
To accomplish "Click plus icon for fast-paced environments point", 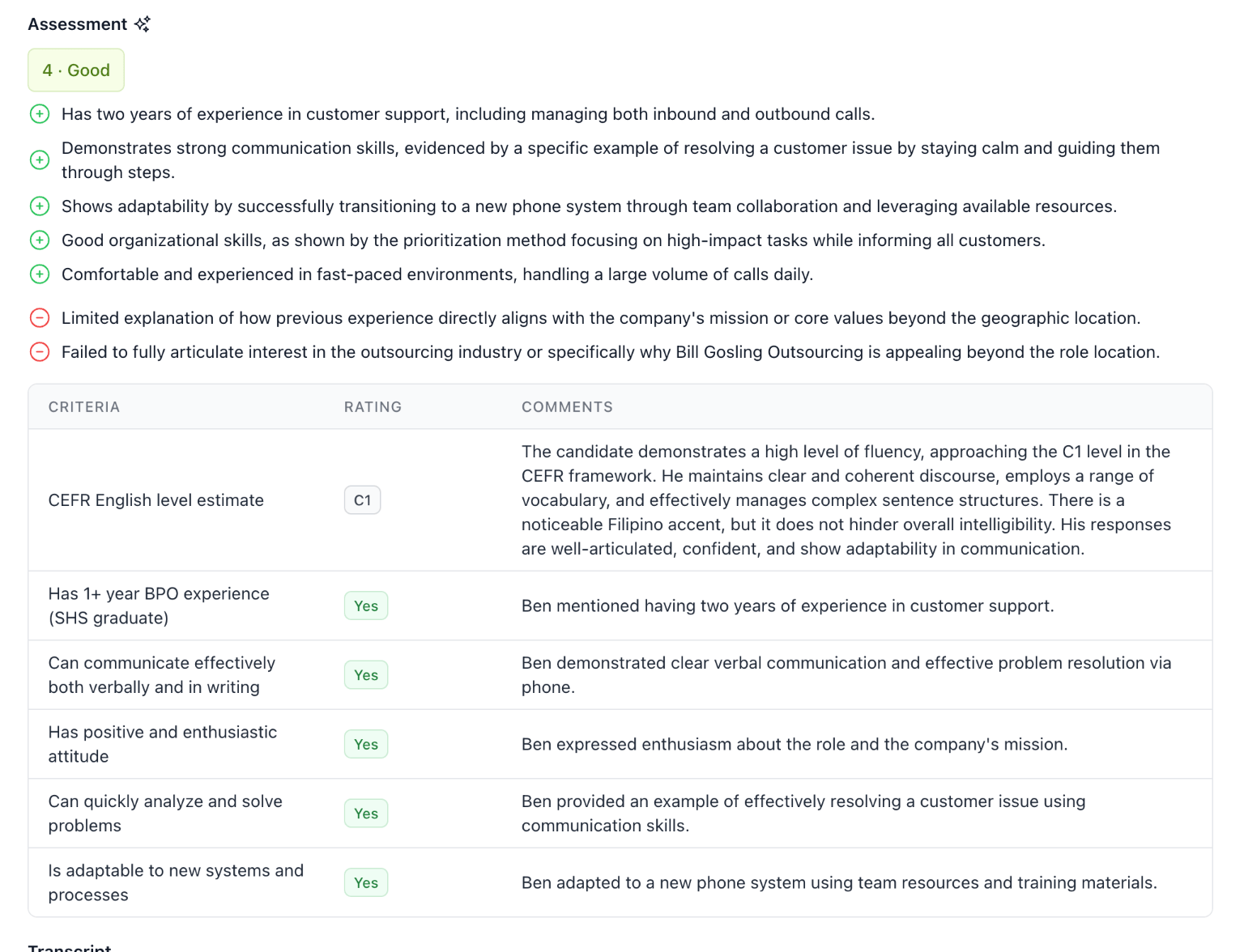I will pos(40,274).
